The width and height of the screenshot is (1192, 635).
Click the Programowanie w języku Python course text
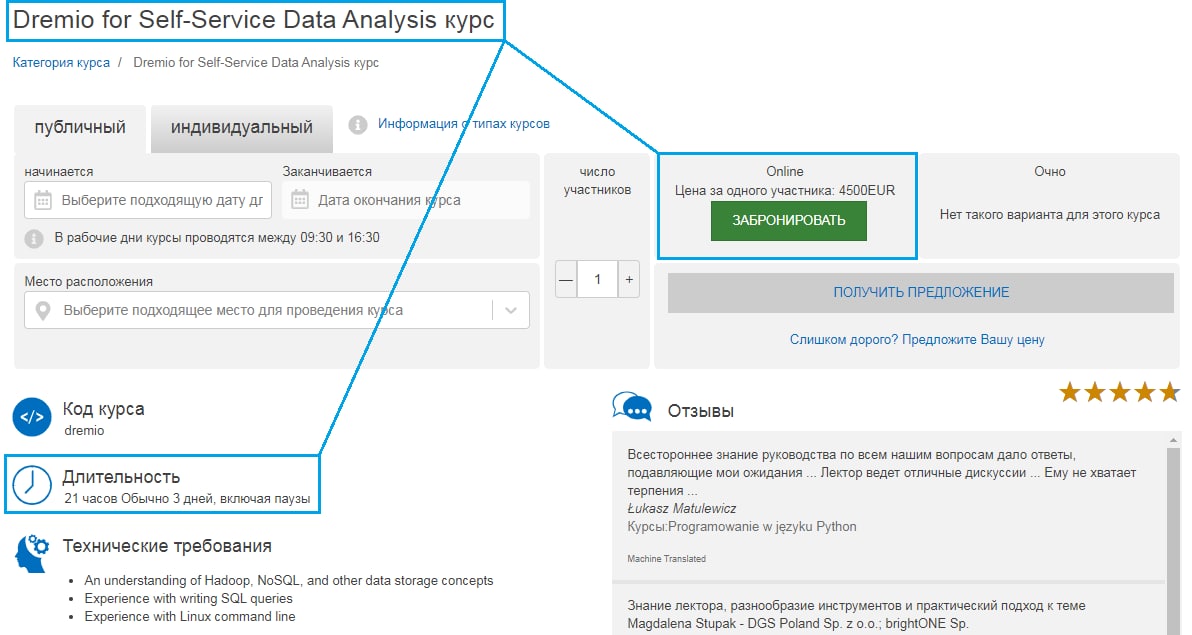coord(760,527)
